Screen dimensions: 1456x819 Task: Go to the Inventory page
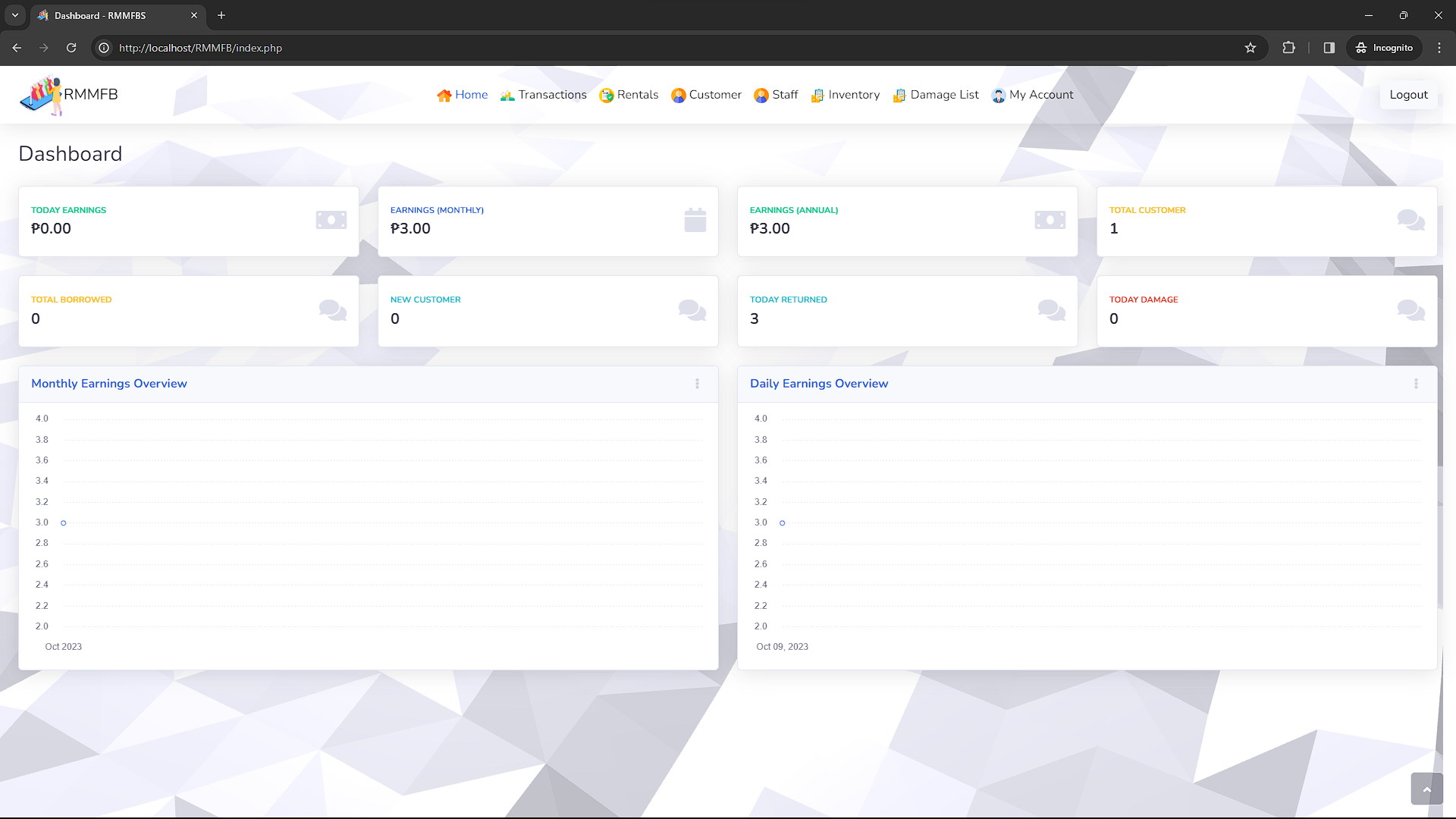click(x=846, y=95)
